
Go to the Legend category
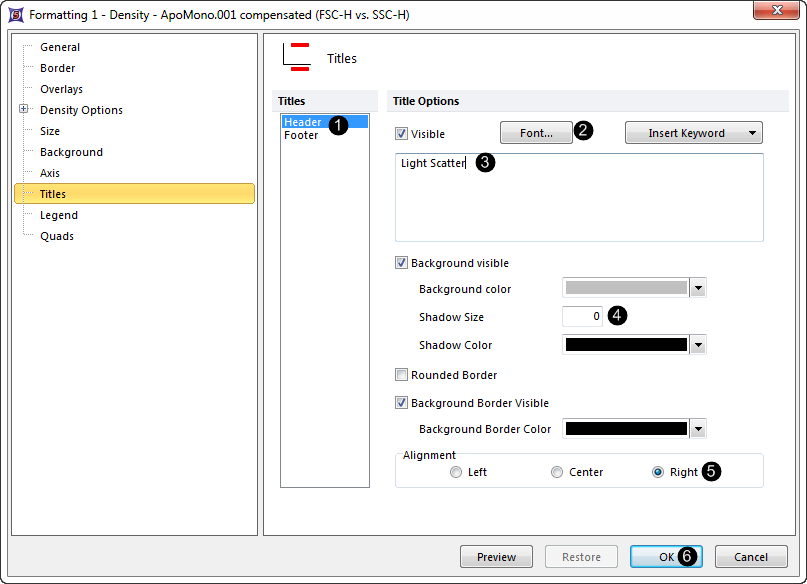pyautogui.click(x=58, y=215)
